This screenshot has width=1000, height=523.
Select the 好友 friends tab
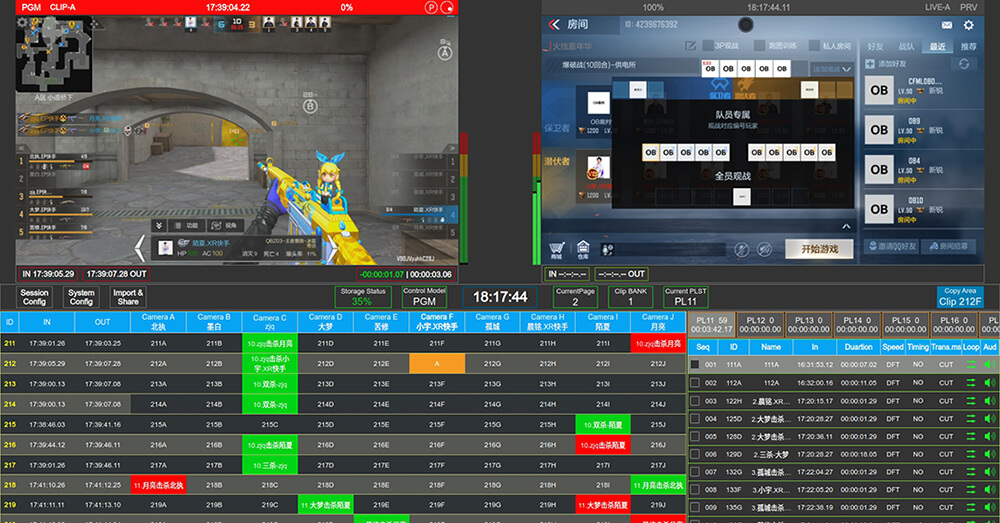[x=876, y=46]
